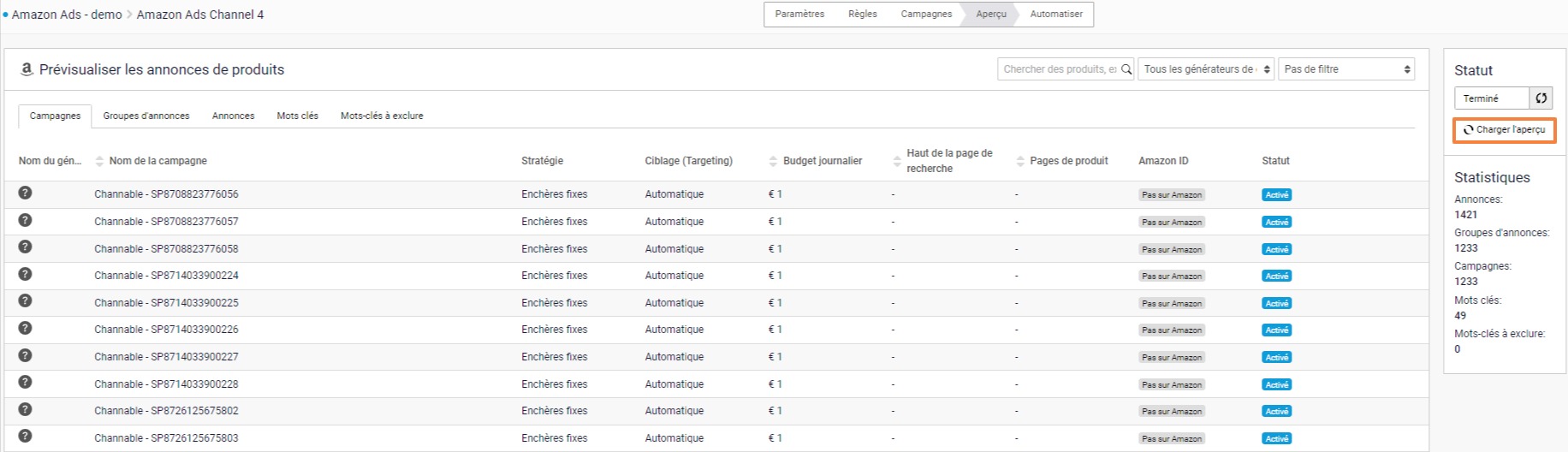The width and height of the screenshot is (1568, 452).
Task: Switch to Mots-clés à exclure tab
Action: pos(382,116)
